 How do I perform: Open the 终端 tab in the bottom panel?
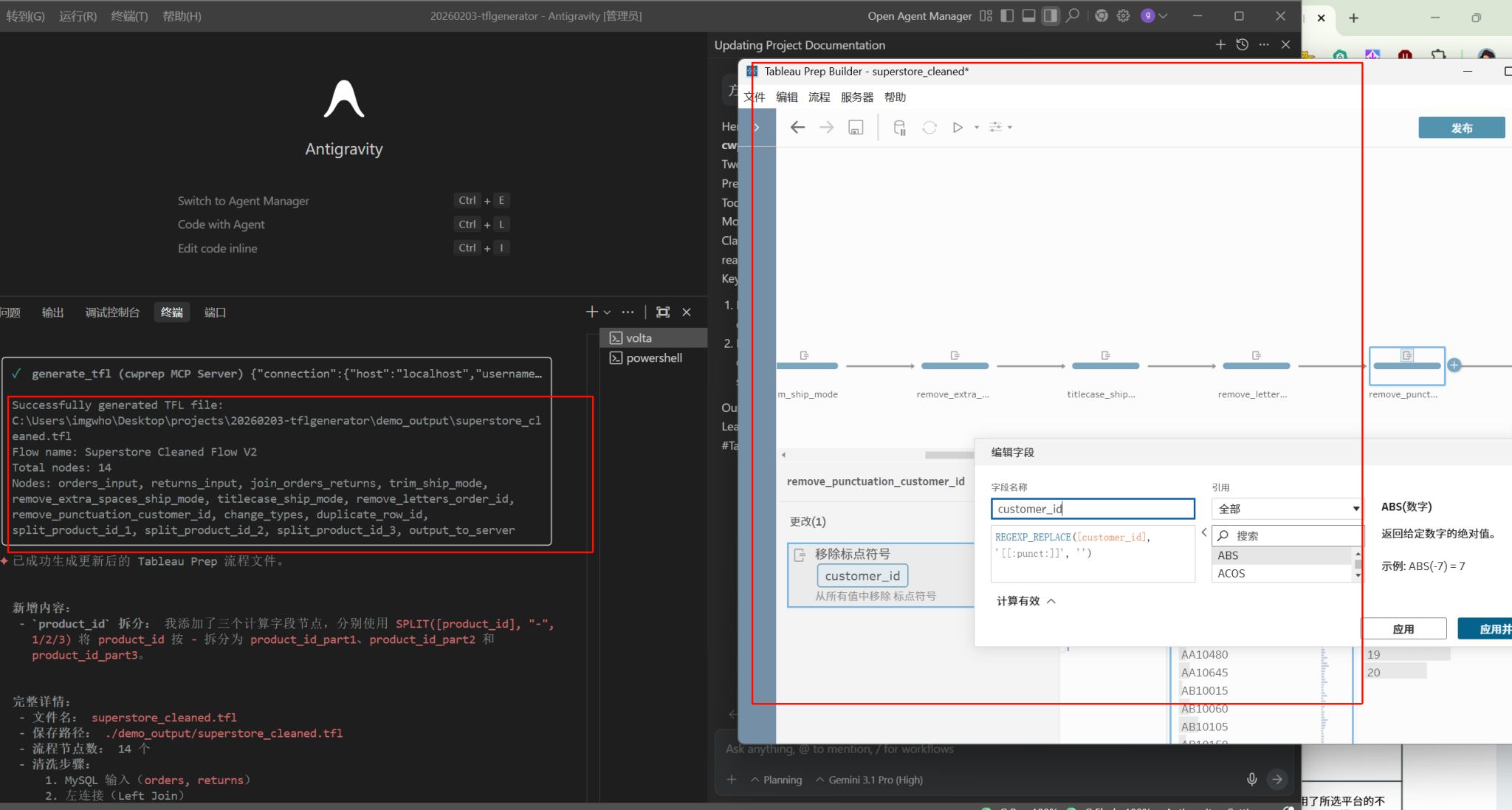pos(172,312)
